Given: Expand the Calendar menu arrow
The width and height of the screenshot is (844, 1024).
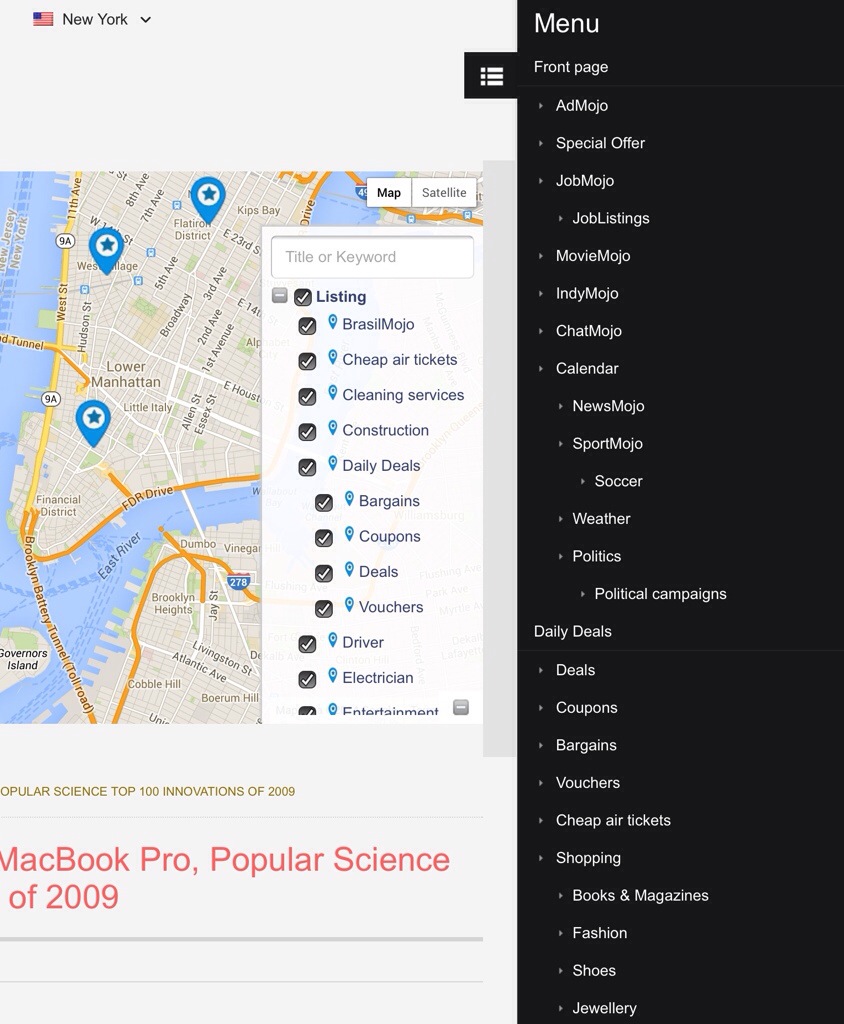Looking at the screenshot, I should [541, 368].
